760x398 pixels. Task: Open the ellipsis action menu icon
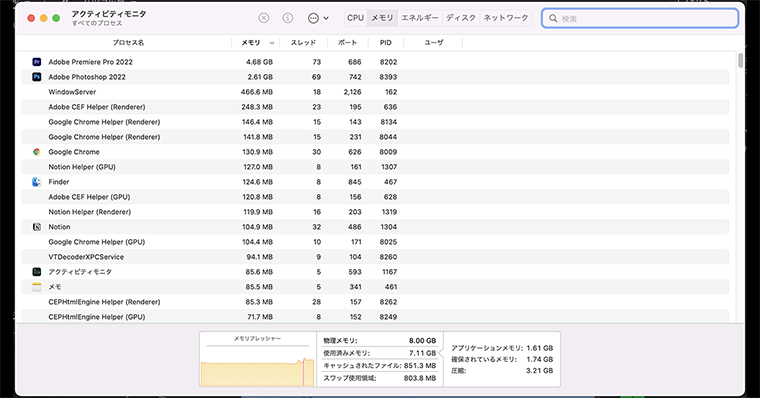click(x=314, y=18)
